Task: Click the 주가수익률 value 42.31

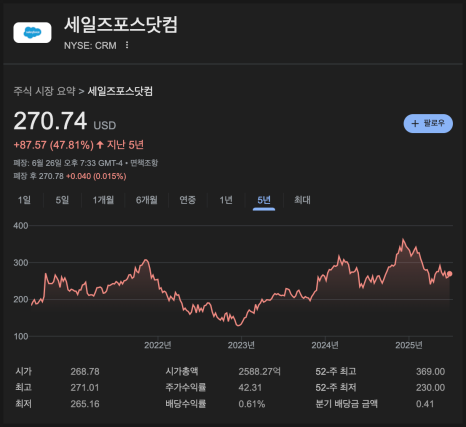Action: 250,388
